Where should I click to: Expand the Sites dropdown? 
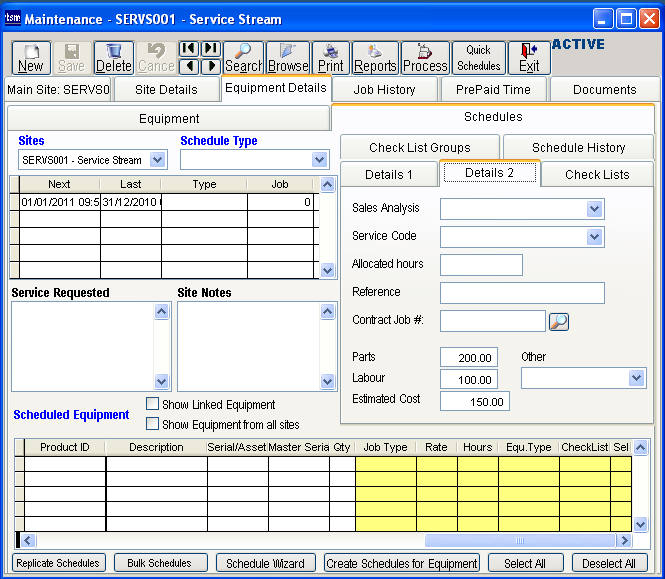click(157, 160)
